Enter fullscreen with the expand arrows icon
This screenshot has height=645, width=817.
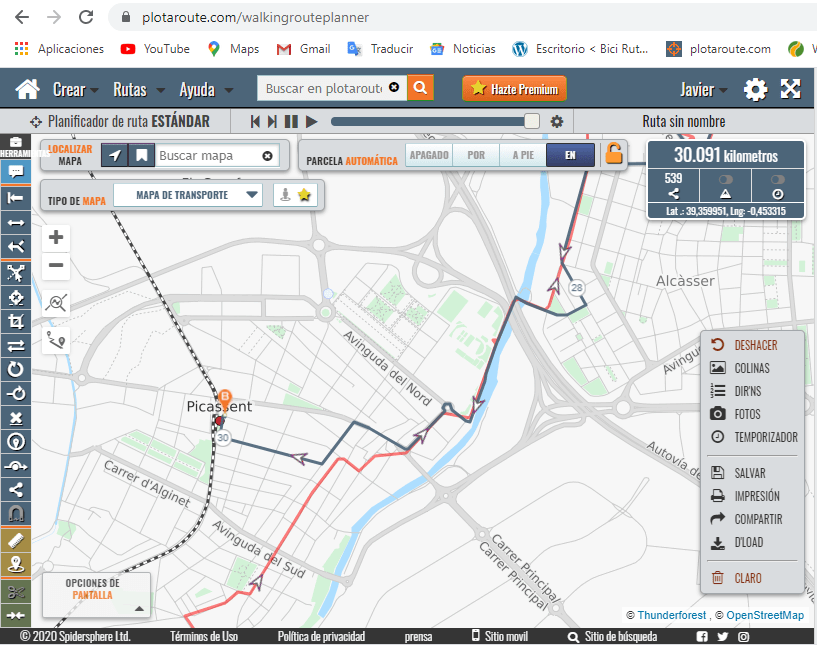(x=791, y=89)
